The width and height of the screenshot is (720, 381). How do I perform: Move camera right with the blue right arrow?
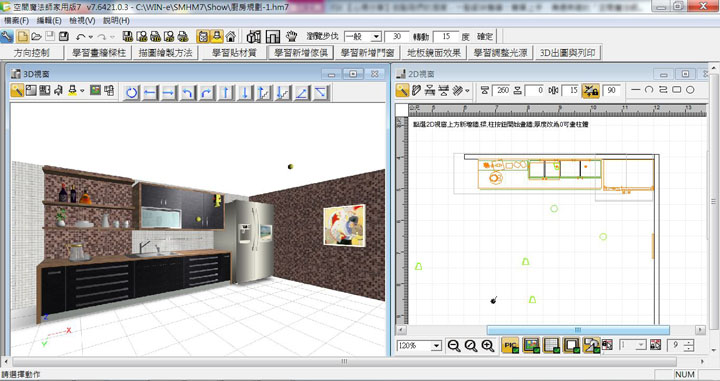coord(169,93)
